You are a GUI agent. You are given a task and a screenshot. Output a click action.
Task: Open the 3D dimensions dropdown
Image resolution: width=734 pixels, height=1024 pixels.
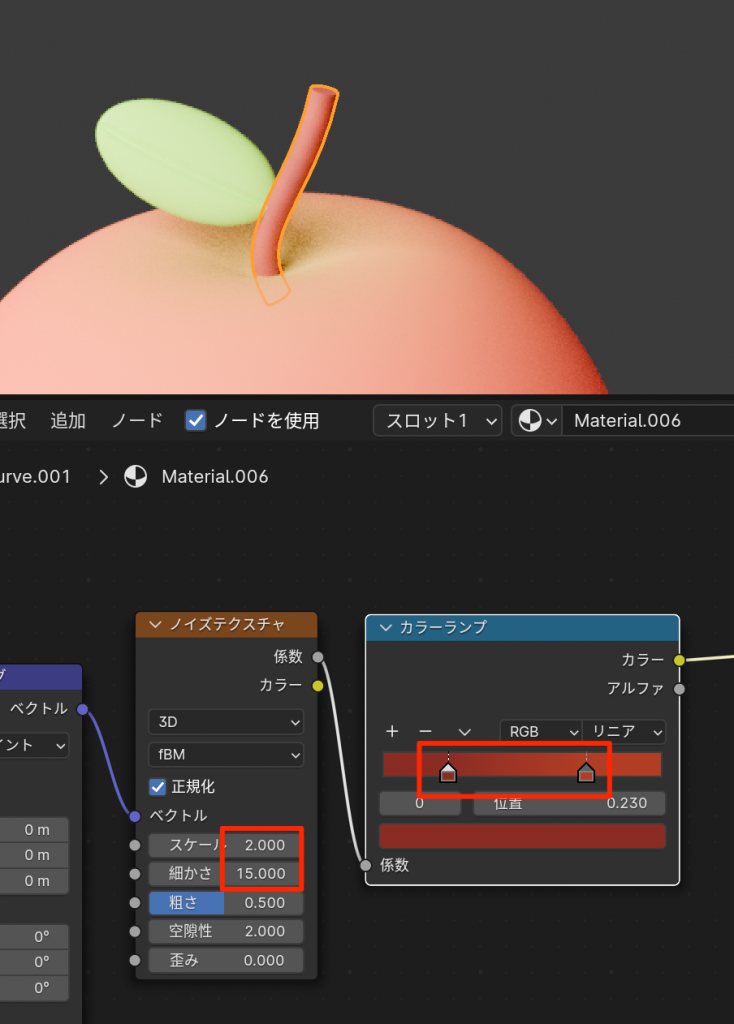click(225, 721)
